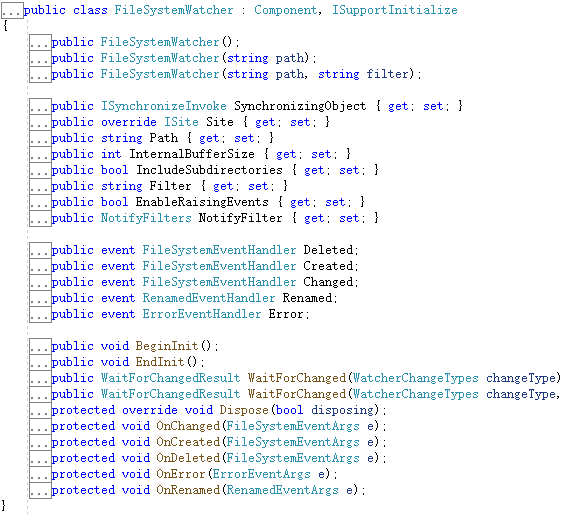Expand ellipsis before OnRenamed method
Image resolution: width=563 pixels, height=515 pixels.
40,491
